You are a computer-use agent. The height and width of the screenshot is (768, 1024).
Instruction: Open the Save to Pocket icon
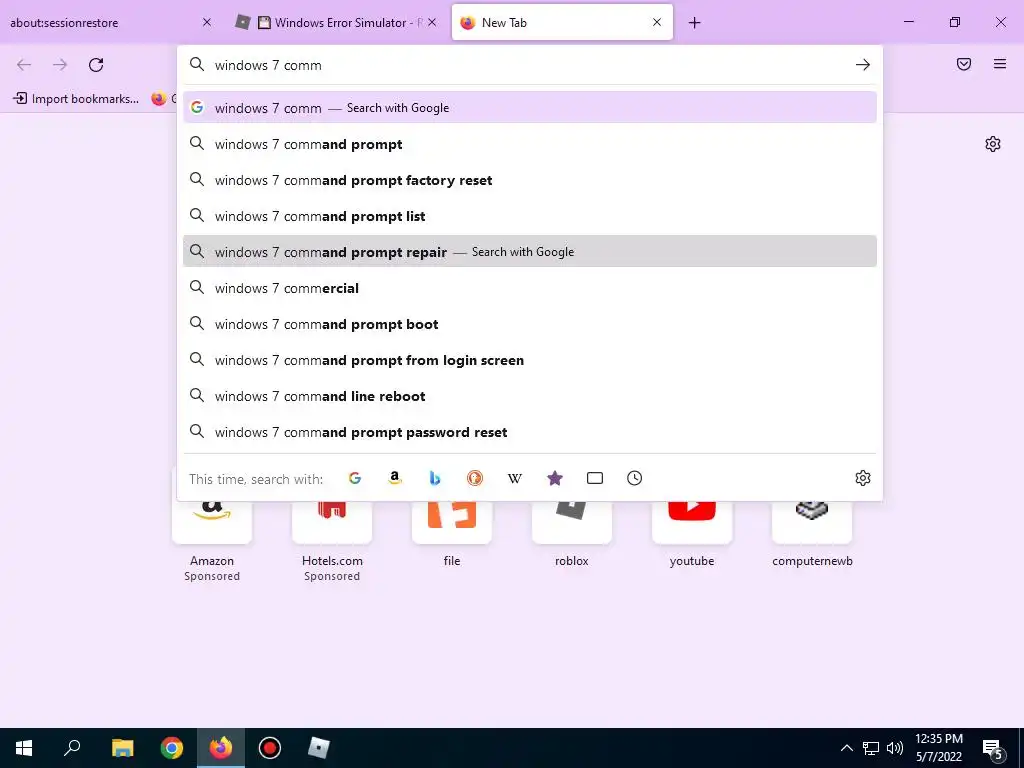click(x=964, y=64)
